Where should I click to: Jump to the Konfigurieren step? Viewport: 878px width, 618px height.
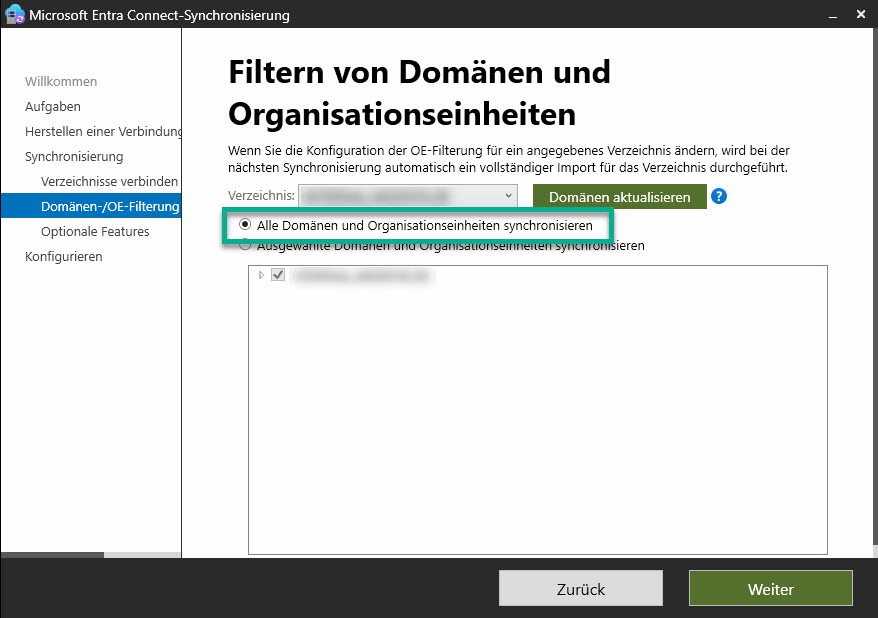coord(64,256)
